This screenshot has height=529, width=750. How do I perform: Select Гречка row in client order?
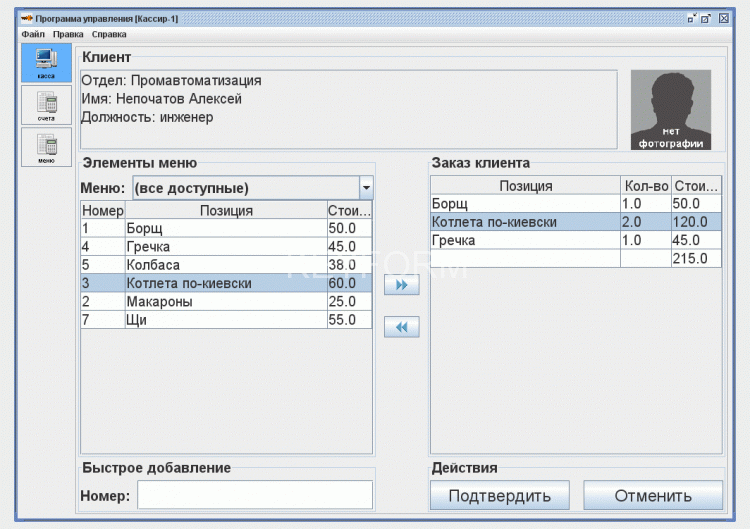[524, 241]
